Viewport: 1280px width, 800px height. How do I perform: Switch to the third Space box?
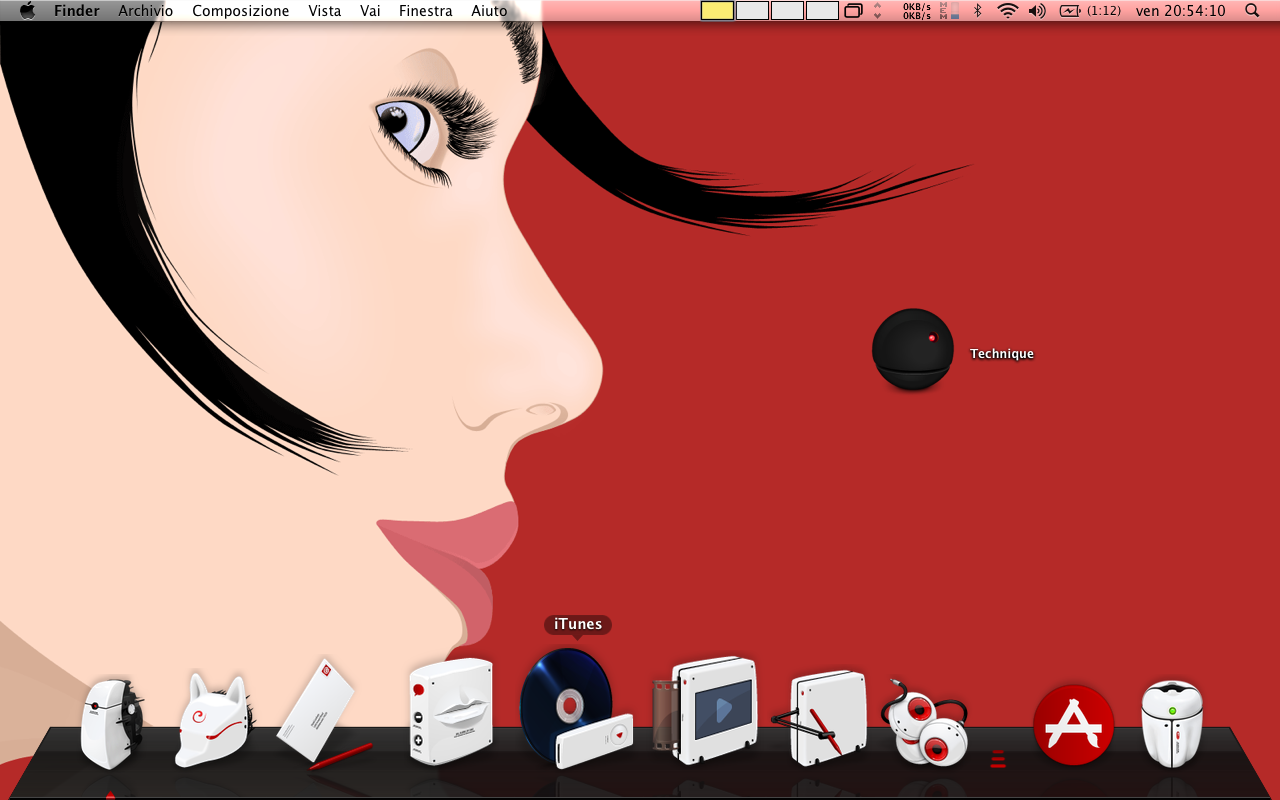click(x=787, y=11)
